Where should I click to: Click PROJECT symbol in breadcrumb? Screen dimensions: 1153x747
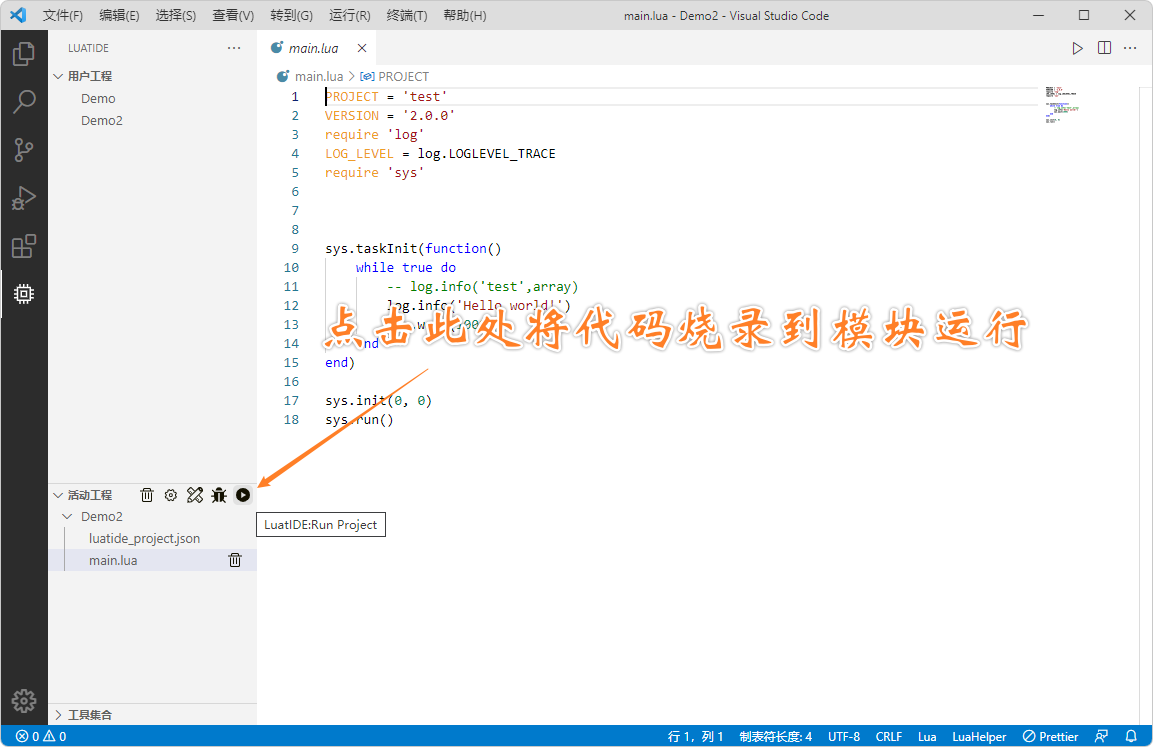coord(403,76)
